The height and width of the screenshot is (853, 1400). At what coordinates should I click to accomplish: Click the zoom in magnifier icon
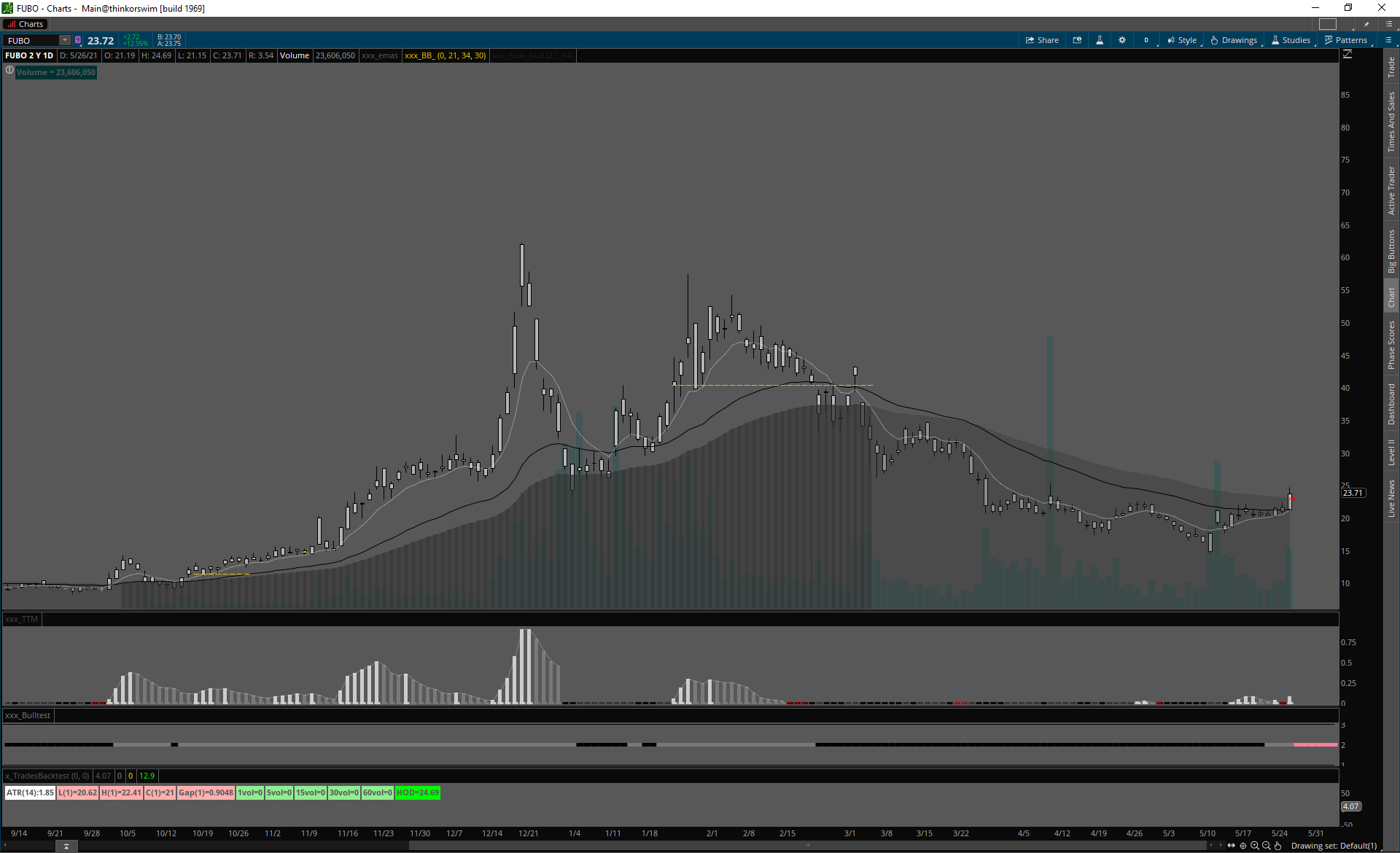(1255, 846)
